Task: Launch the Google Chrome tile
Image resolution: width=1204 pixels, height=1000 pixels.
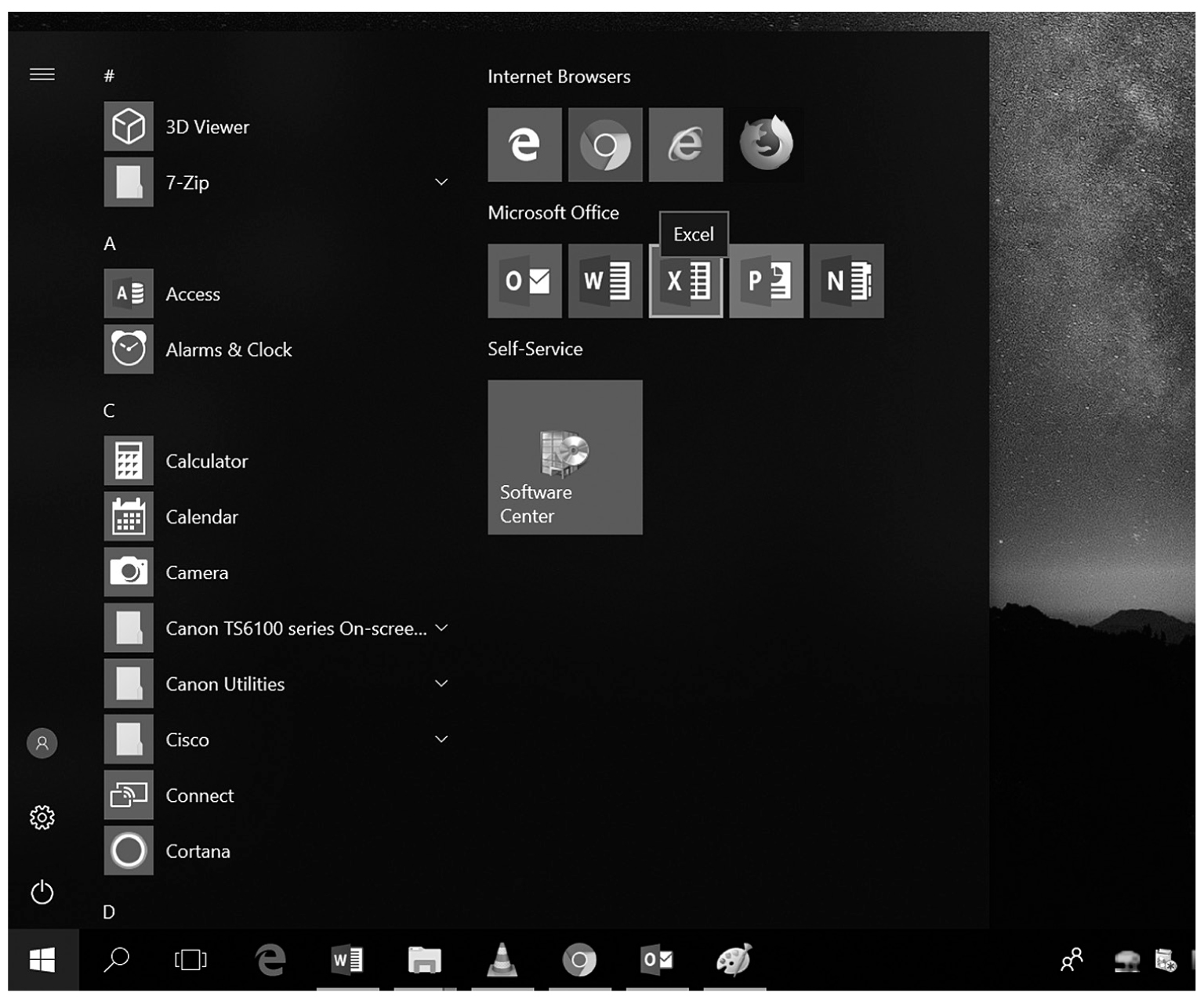Action: (605, 145)
